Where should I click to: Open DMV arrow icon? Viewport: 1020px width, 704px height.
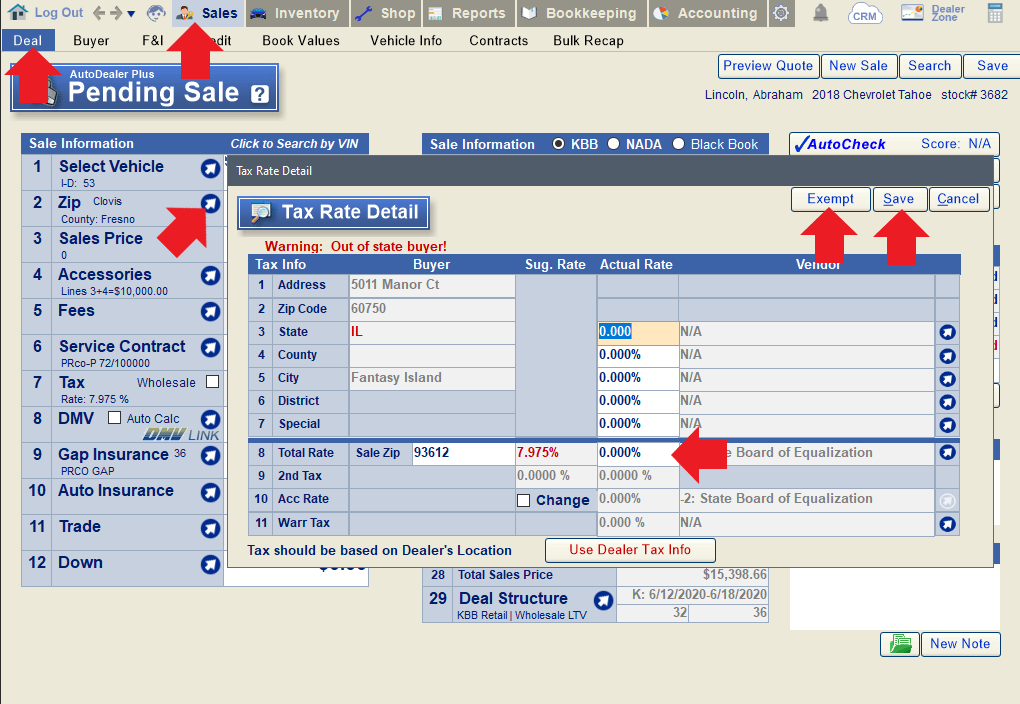click(x=210, y=419)
